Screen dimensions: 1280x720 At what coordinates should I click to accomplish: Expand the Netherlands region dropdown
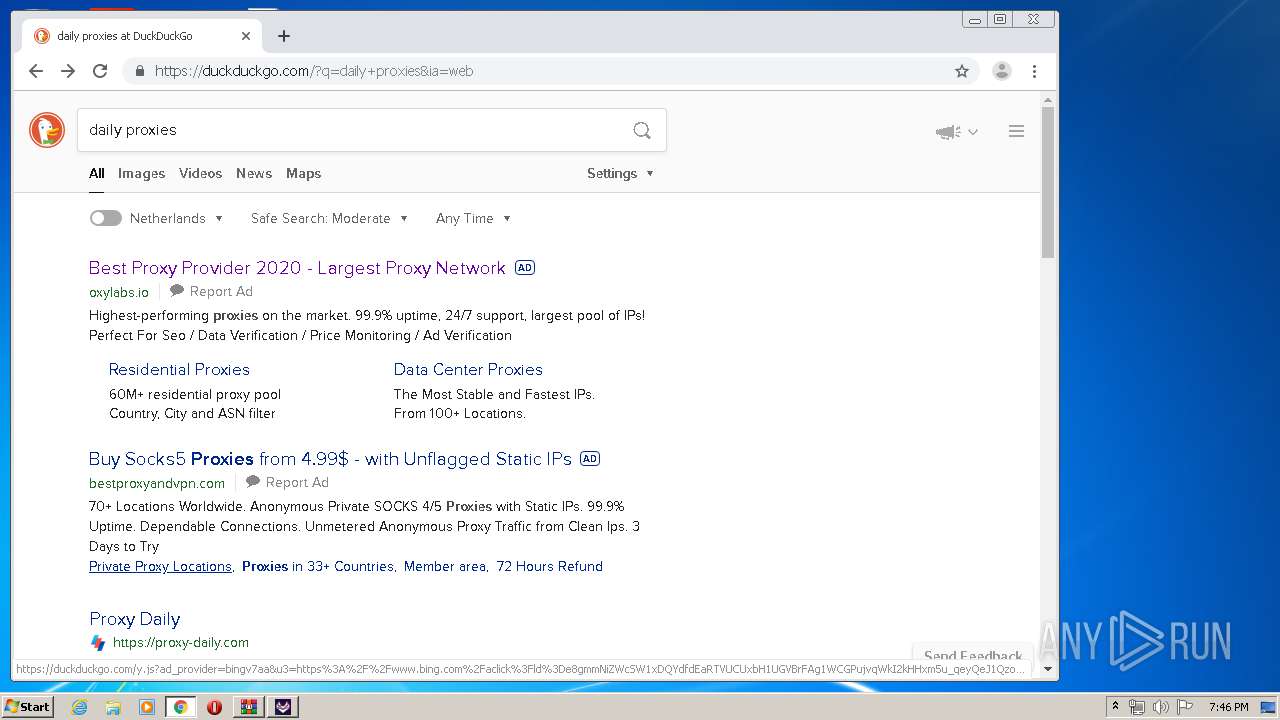pos(177,218)
